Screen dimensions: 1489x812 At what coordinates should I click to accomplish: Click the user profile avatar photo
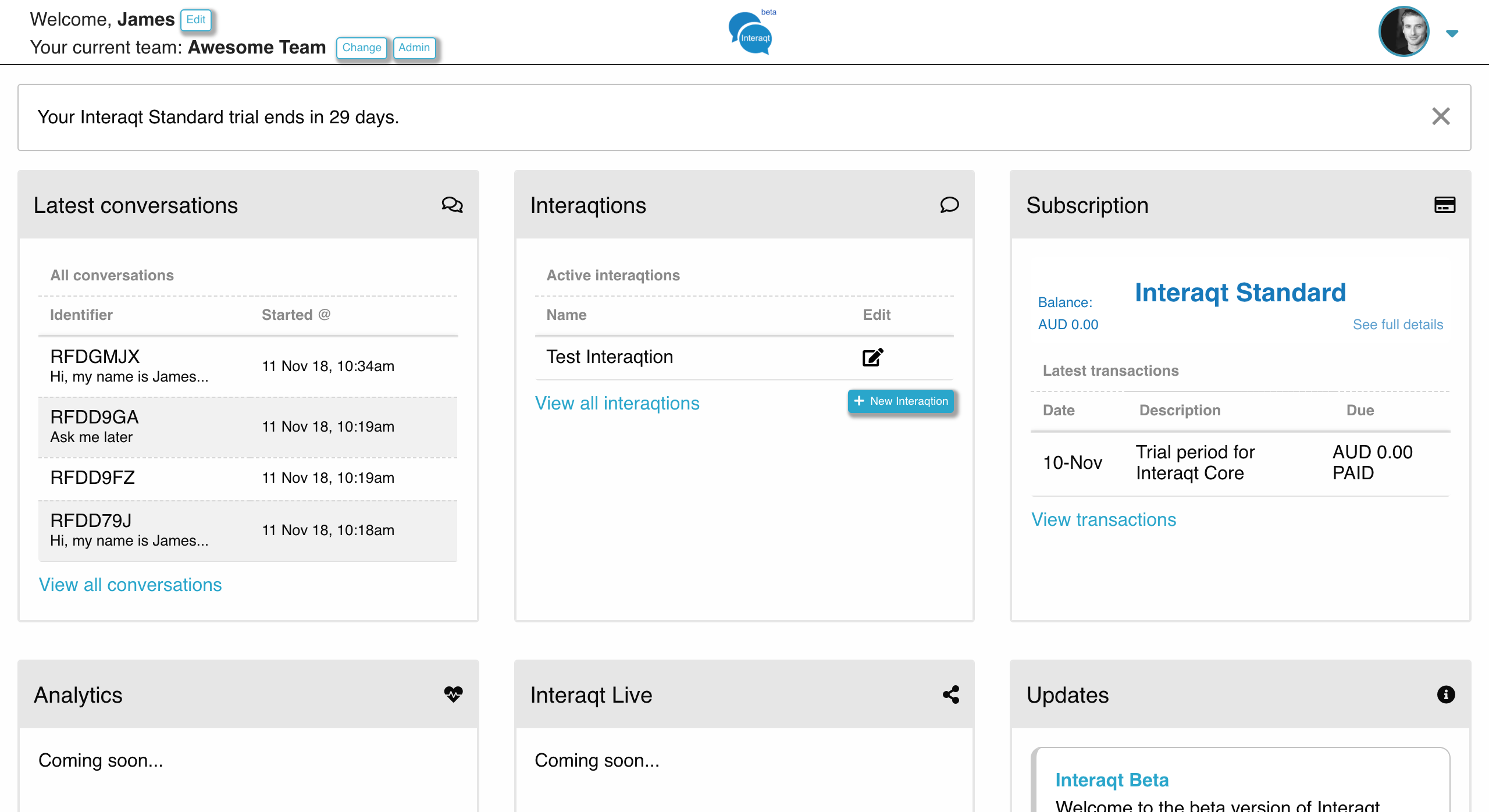pos(1403,32)
